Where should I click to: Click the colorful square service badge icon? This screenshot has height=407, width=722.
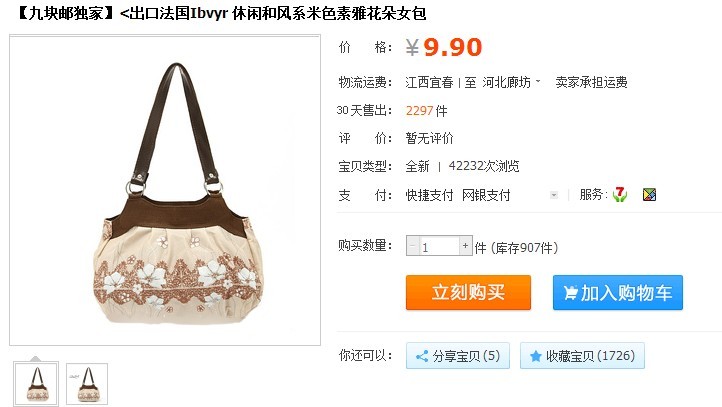(649, 195)
